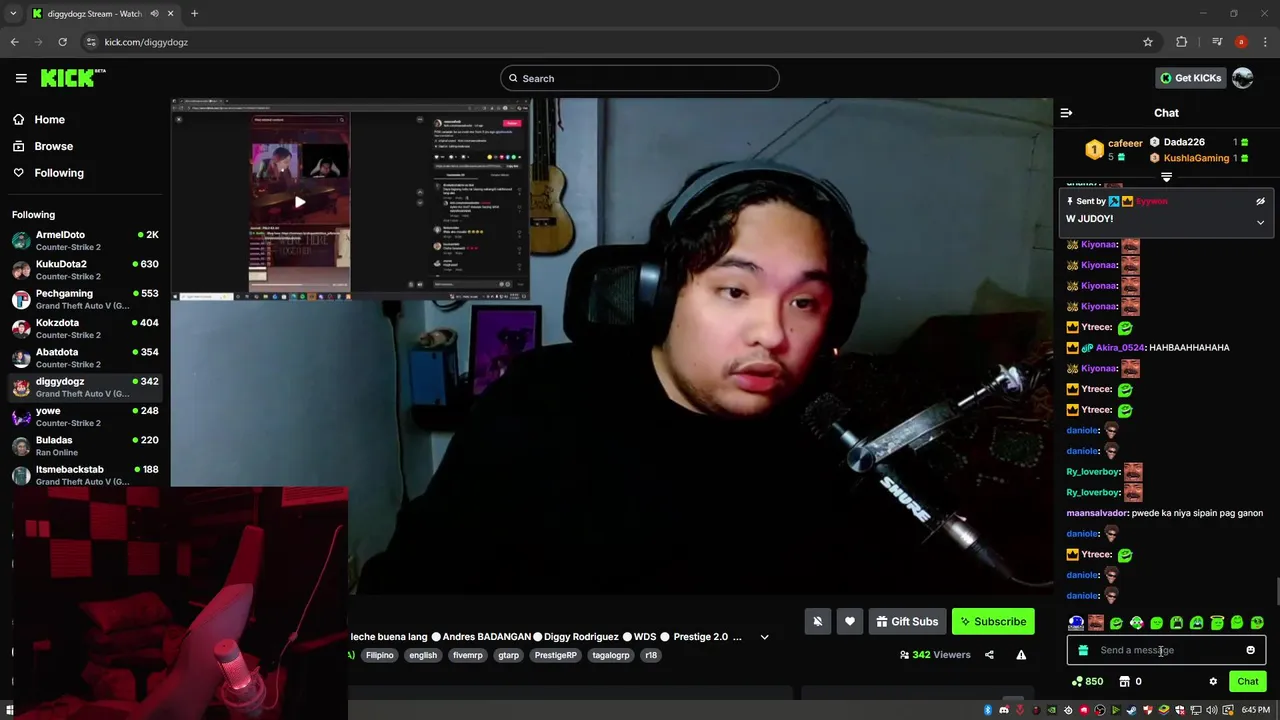Click the report warning triangle icon
Image resolution: width=1280 pixels, height=720 pixels.
pyautogui.click(x=1021, y=655)
